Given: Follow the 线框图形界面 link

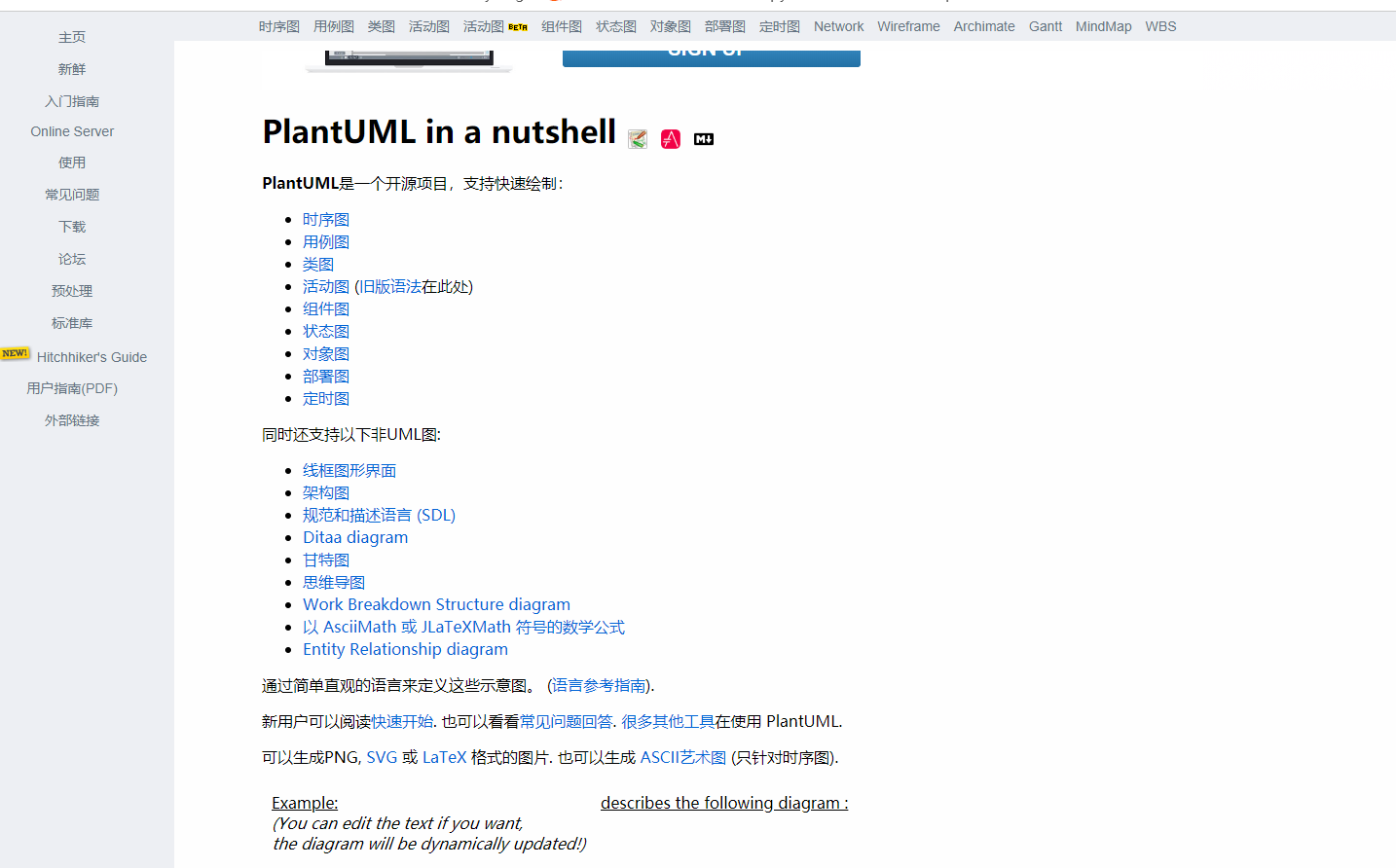Looking at the screenshot, I should pos(349,471).
